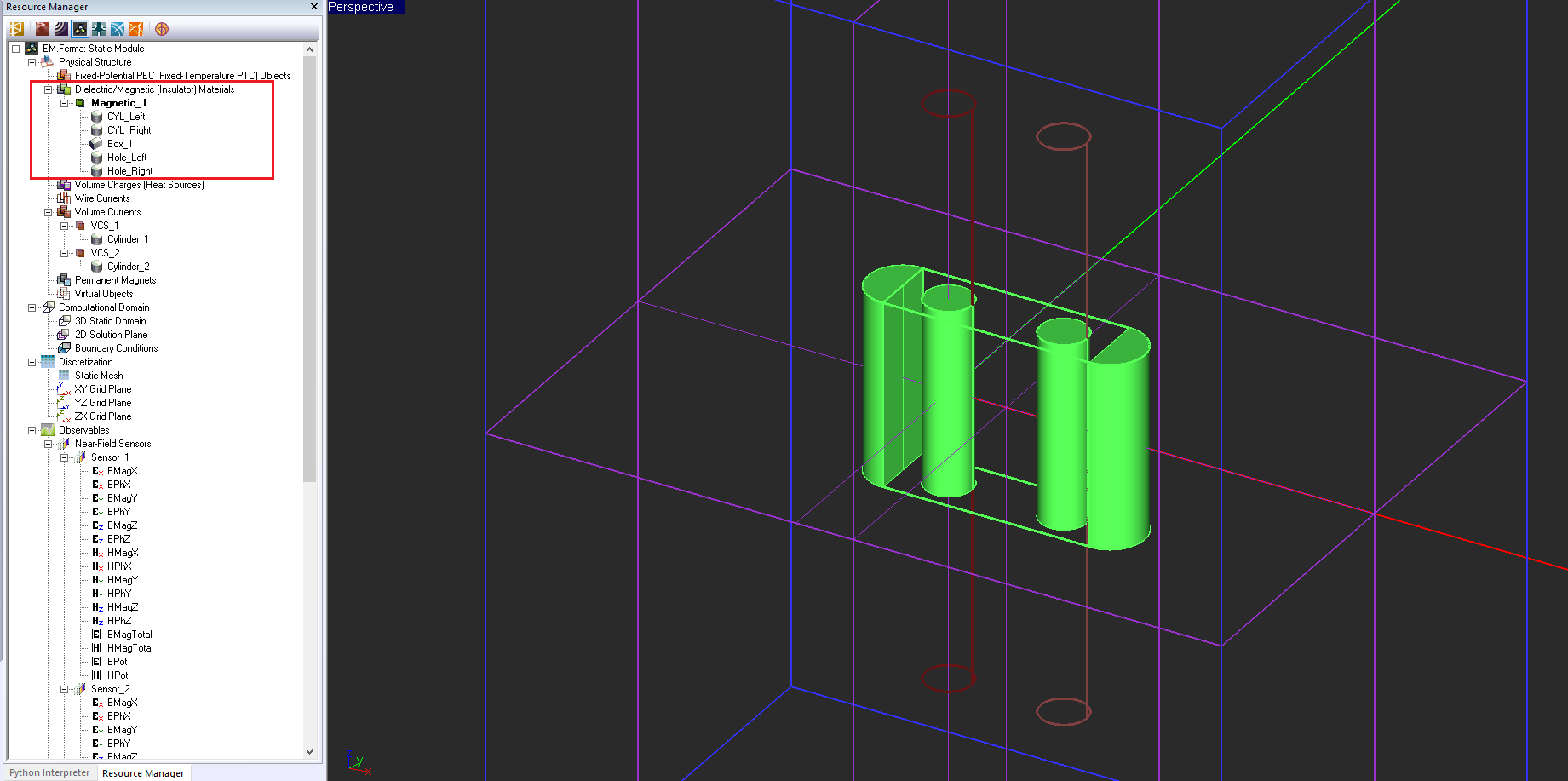1568x781 pixels.
Task: Click the ZX Grid Plane axis icon
Action: pyautogui.click(x=64, y=416)
